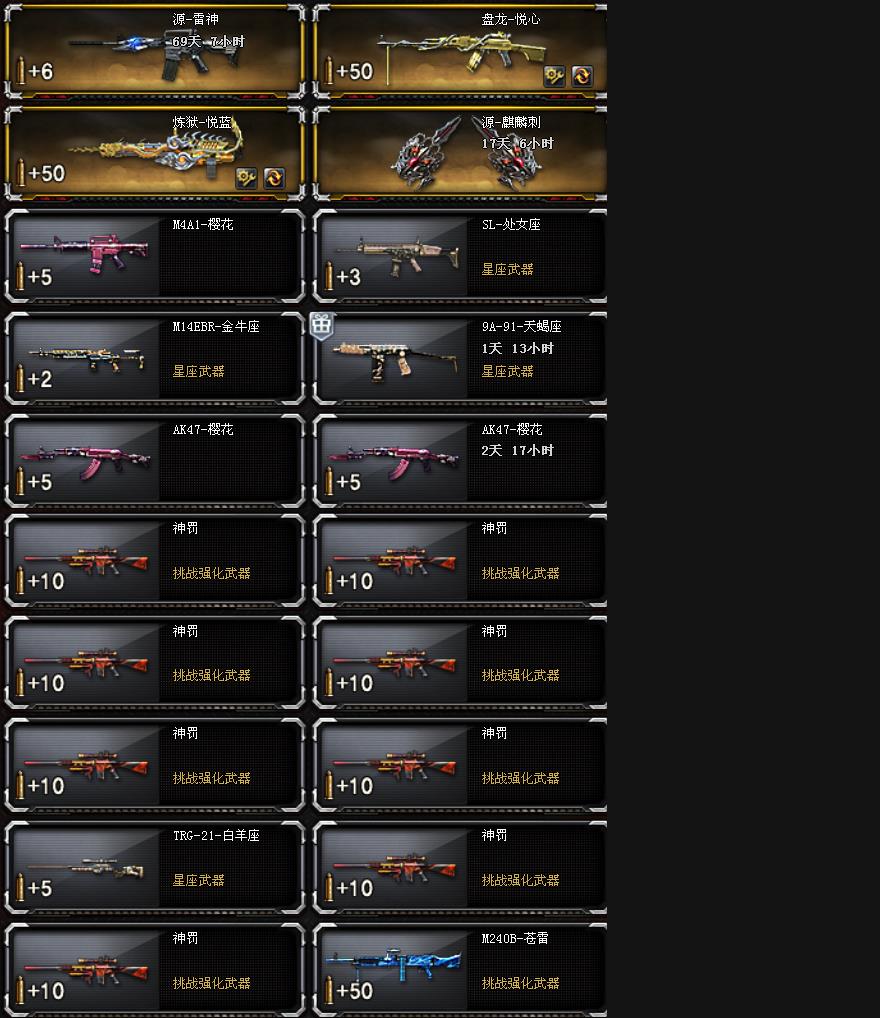Click the bullet icon on M240B-苍雷 card
The width and height of the screenshot is (880, 1018).
(x=329, y=990)
